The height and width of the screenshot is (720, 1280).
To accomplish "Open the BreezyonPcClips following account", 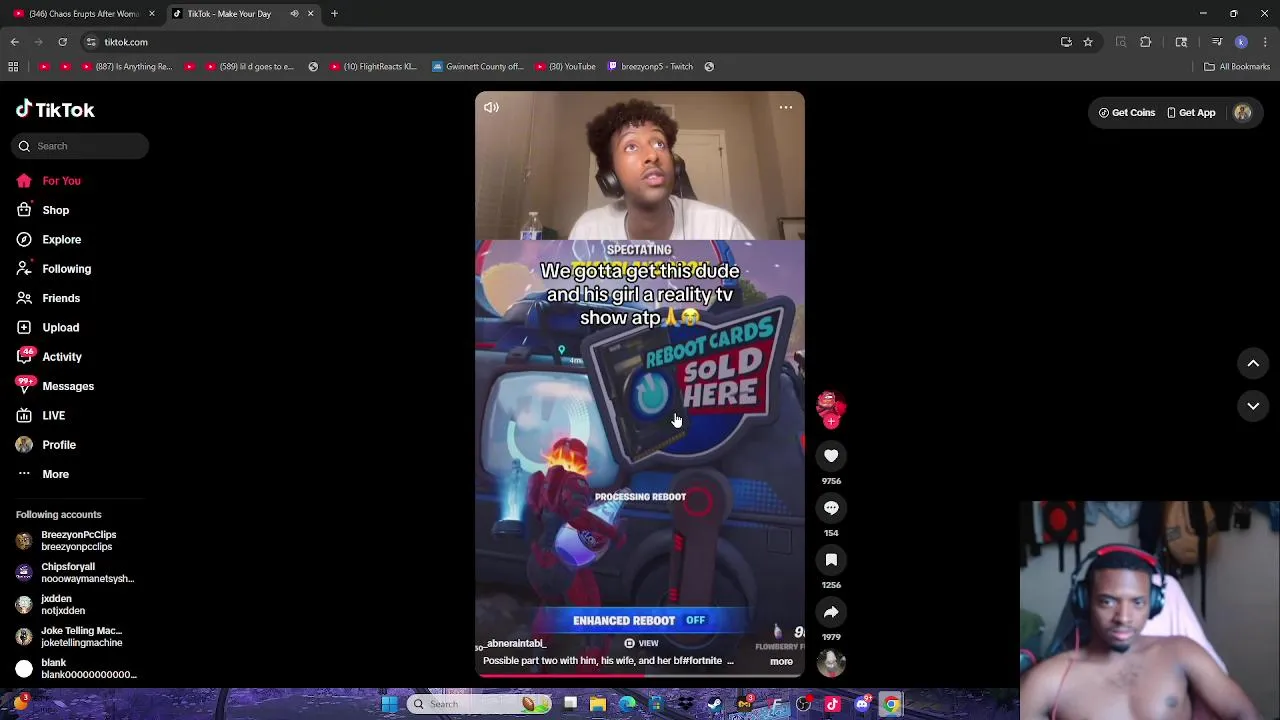I will [x=78, y=541].
